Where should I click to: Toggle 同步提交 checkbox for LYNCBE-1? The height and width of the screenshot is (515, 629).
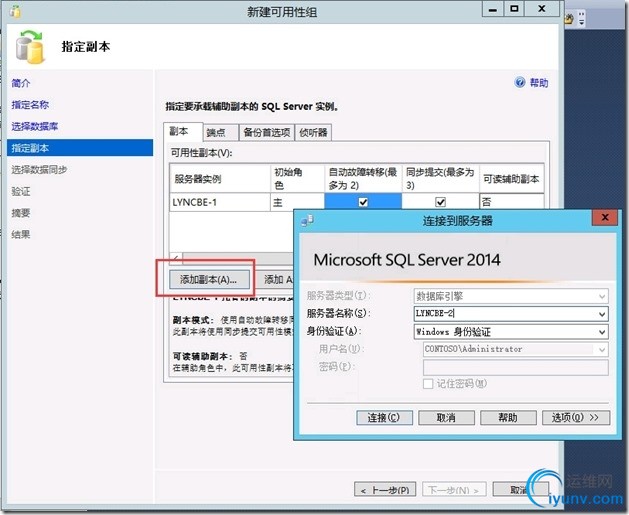tap(440, 202)
